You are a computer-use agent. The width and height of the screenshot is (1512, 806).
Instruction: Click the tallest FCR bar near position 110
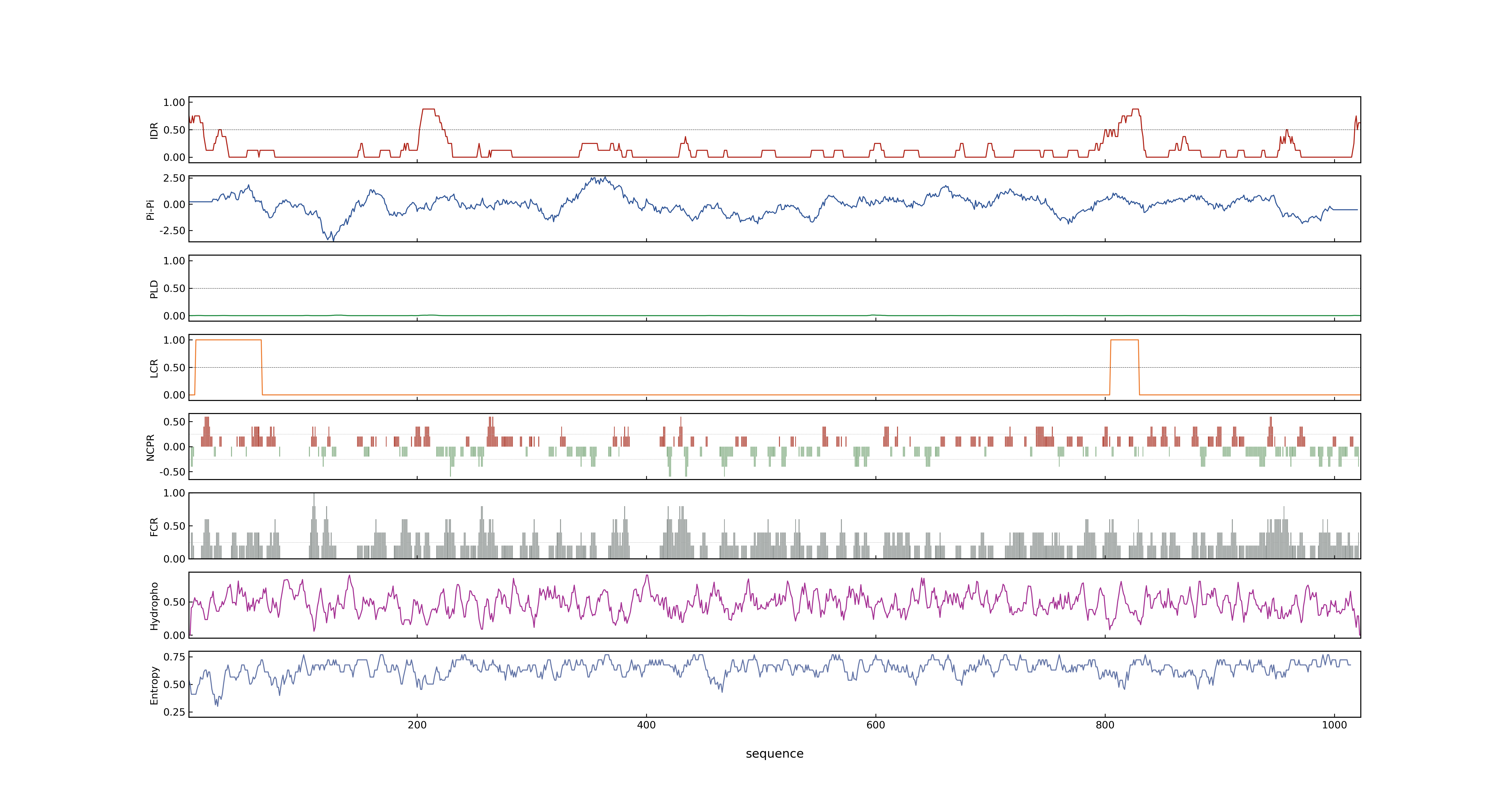pos(314,525)
